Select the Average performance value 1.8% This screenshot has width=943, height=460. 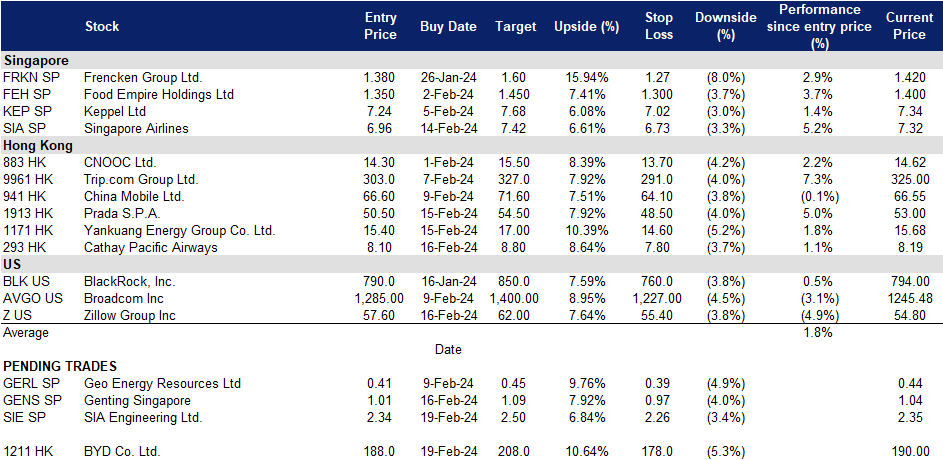coord(819,333)
